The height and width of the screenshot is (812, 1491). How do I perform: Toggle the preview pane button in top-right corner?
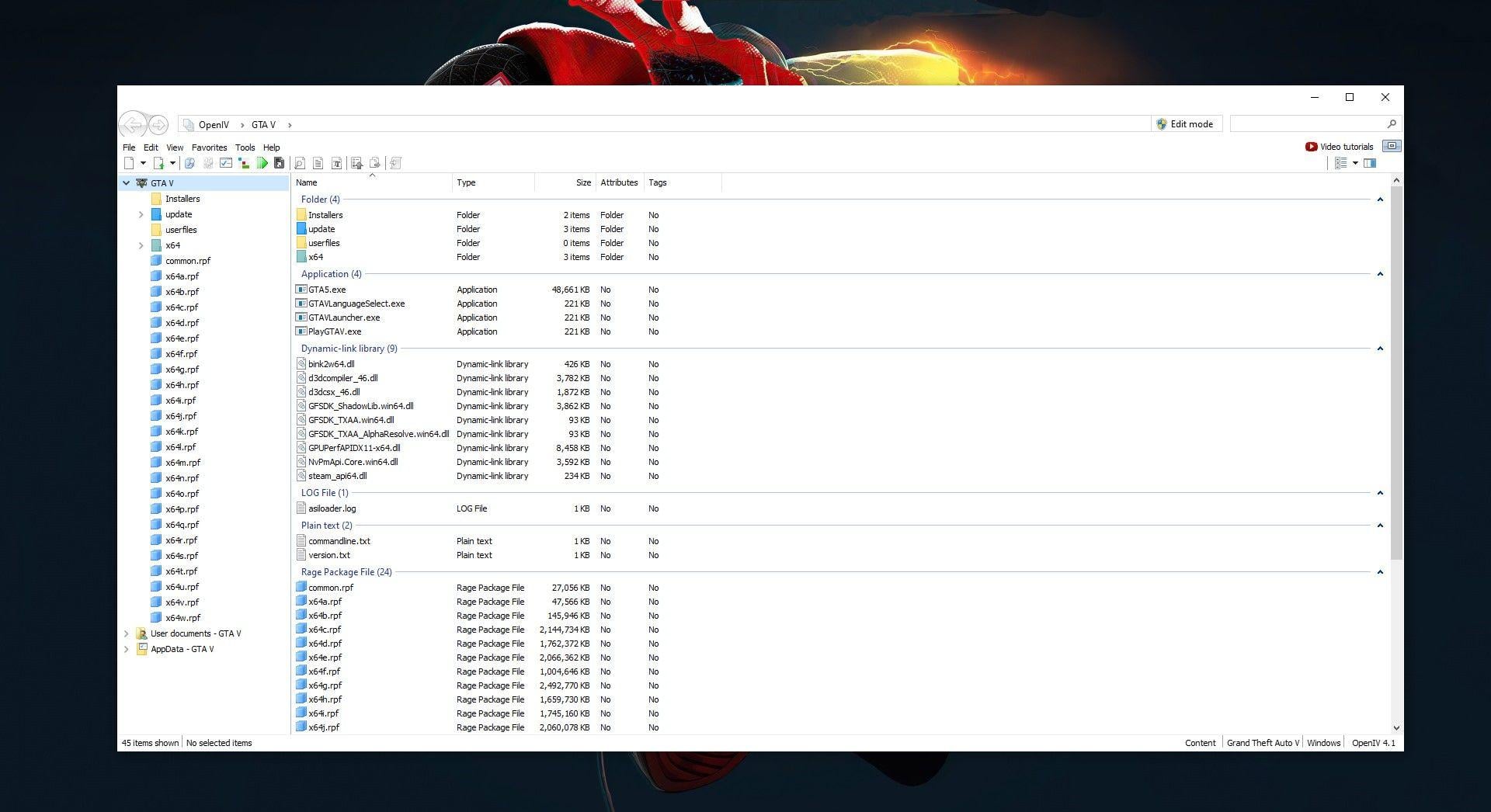1392,145
